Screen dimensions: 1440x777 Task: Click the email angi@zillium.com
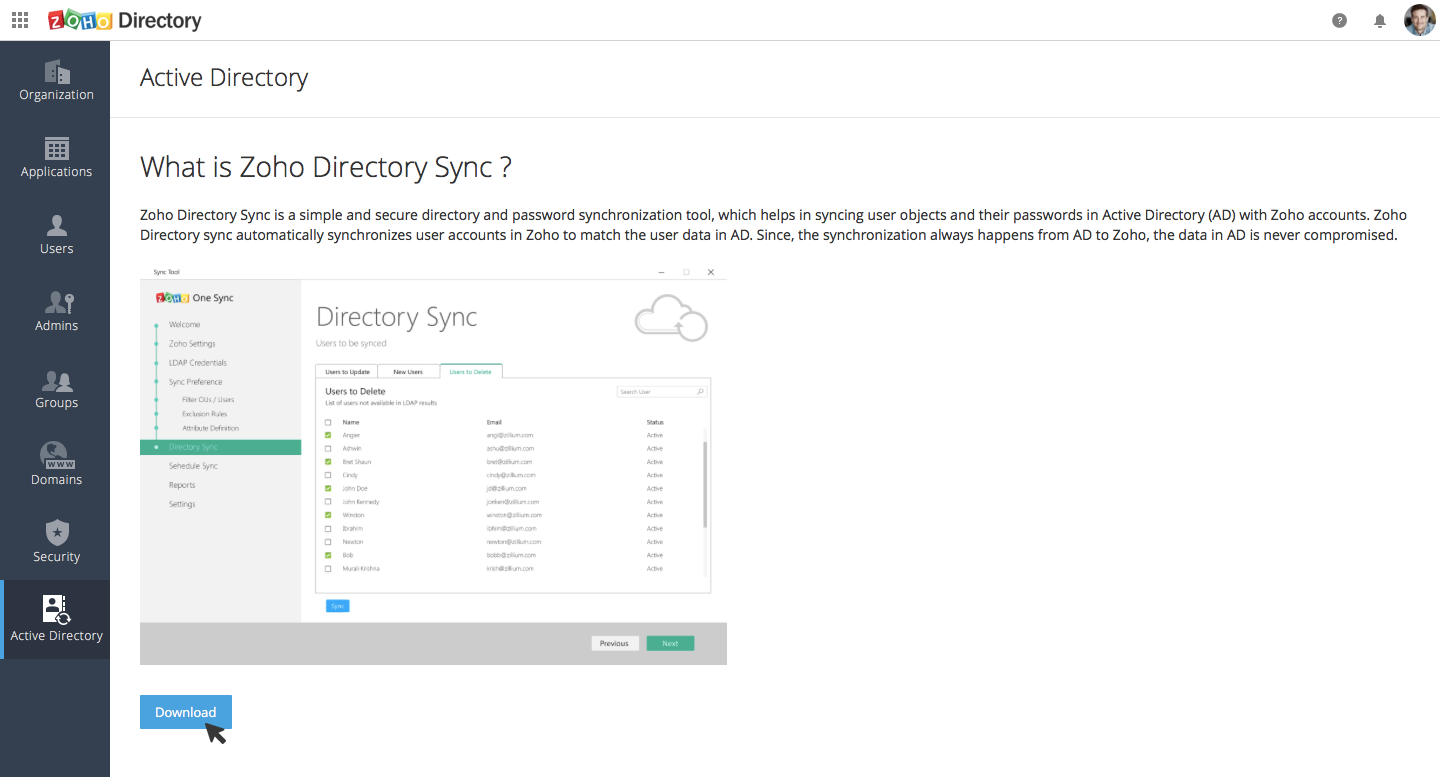(510, 435)
